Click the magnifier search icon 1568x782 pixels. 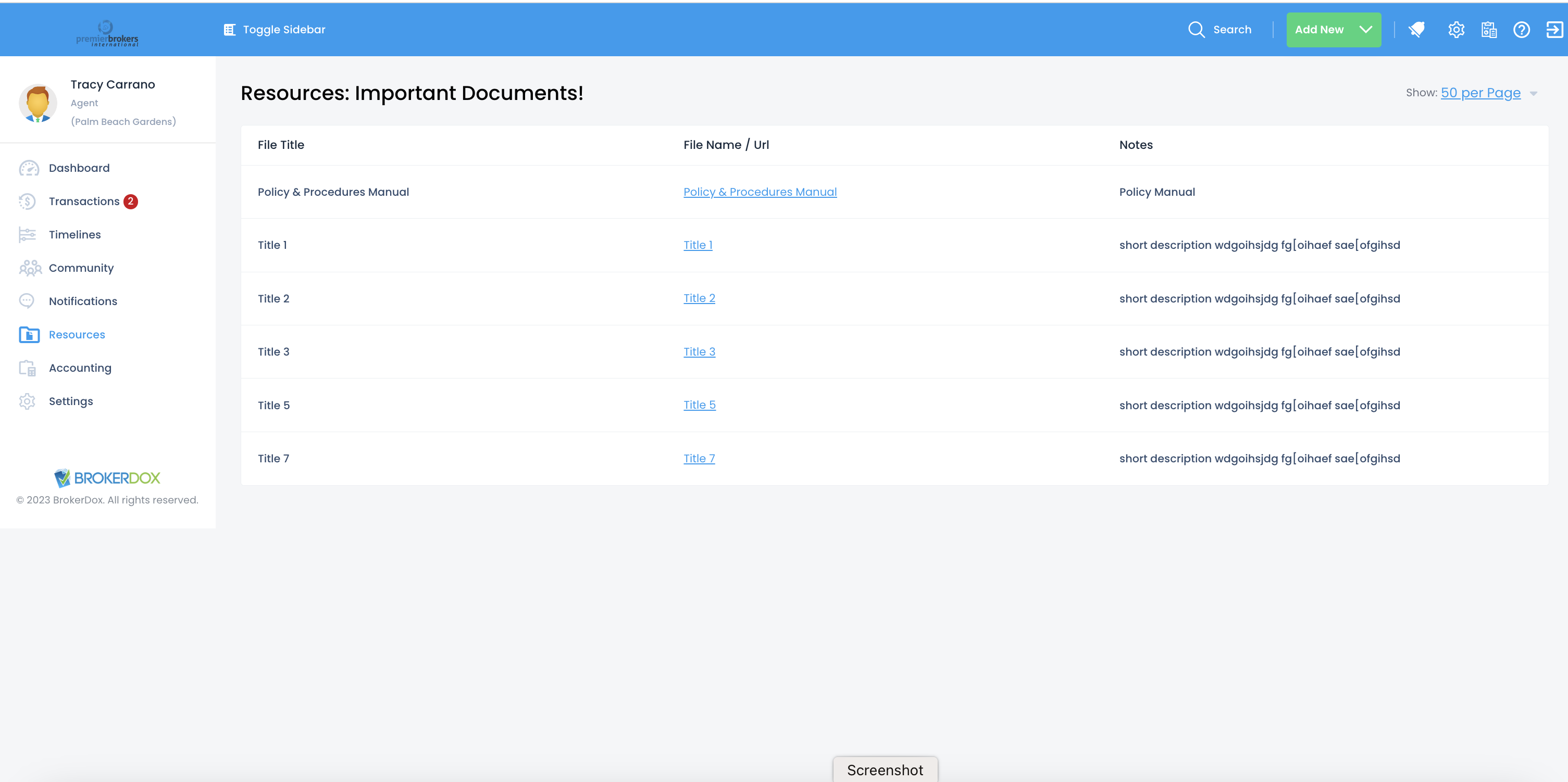pyautogui.click(x=1196, y=30)
